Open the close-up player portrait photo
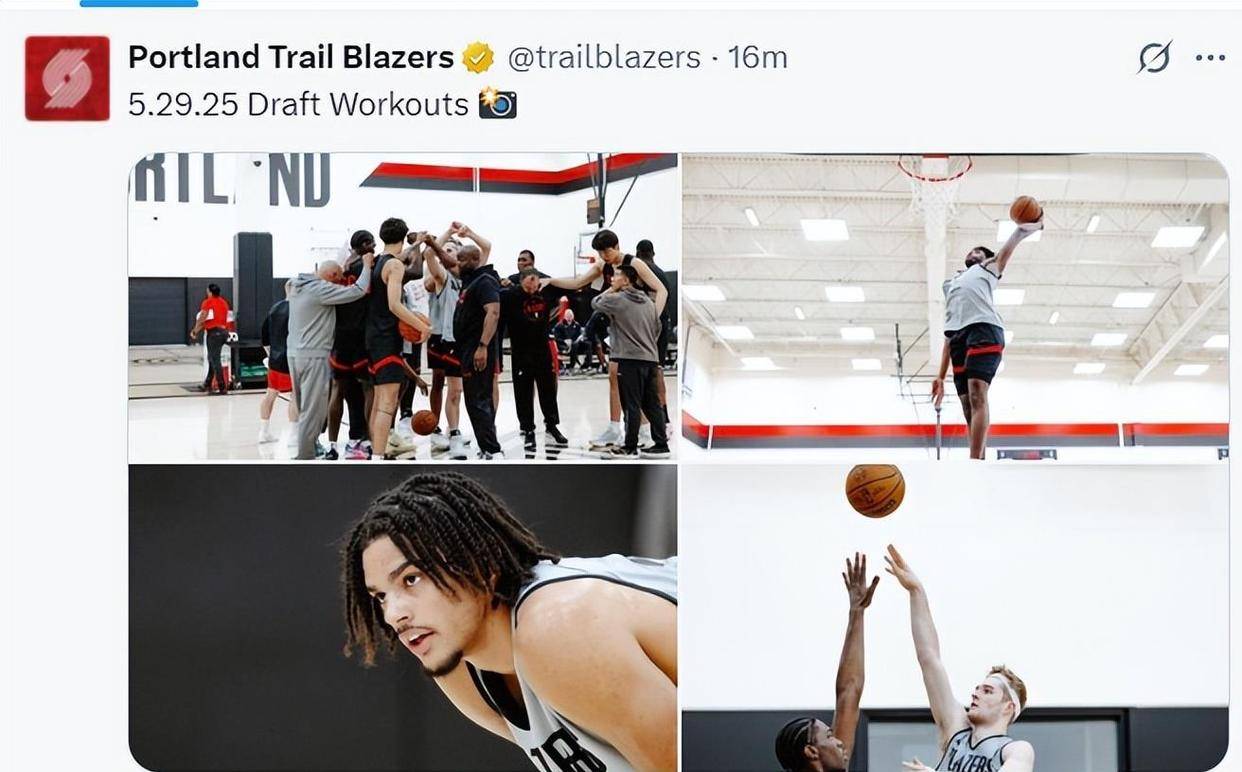 pyautogui.click(x=403, y=618)
